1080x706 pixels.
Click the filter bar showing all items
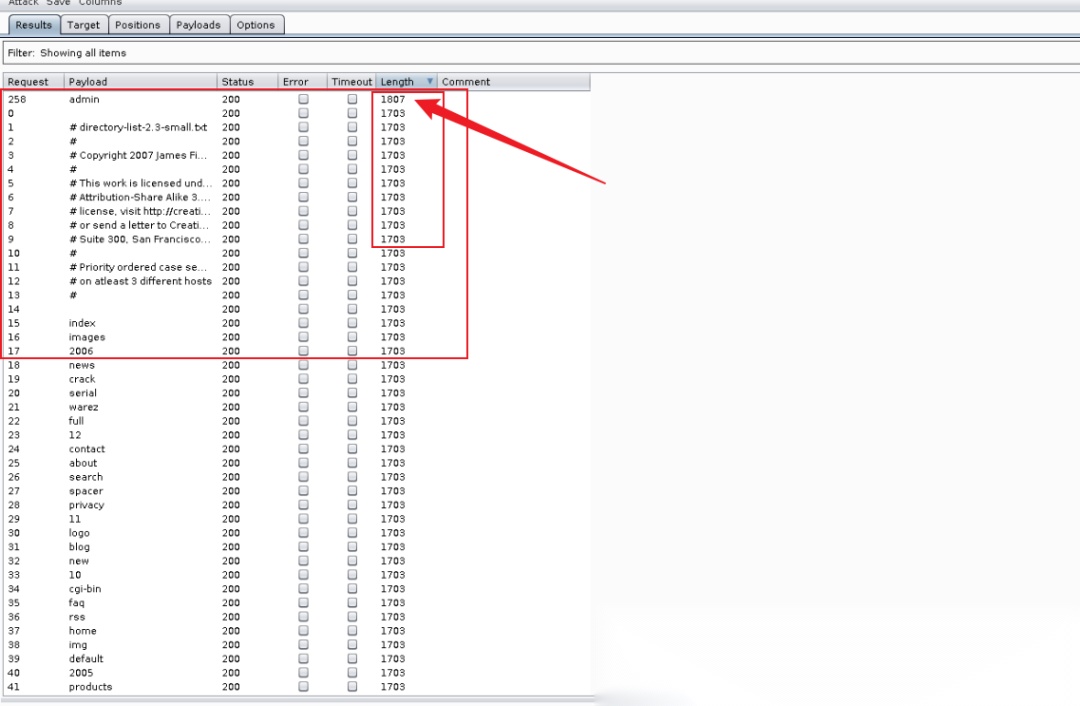[541, 53]
